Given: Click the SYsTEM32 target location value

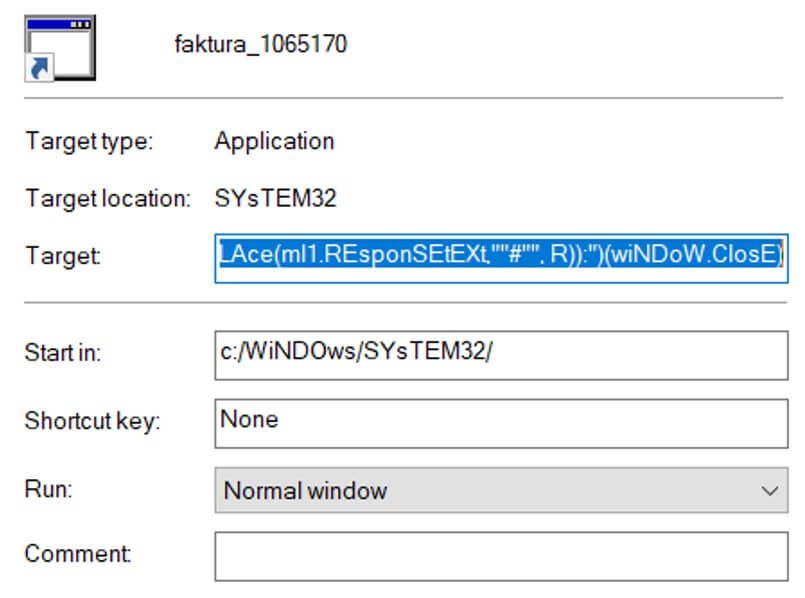Looking at the screenshot, I should click(275, 198).
